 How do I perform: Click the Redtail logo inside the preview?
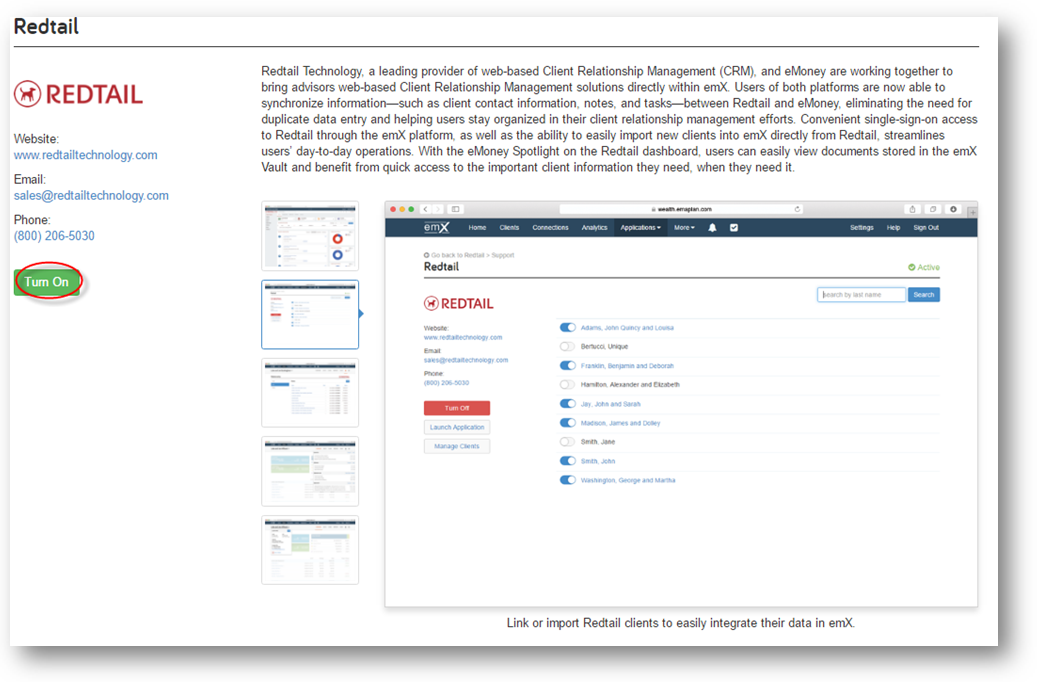coord(458,304)
